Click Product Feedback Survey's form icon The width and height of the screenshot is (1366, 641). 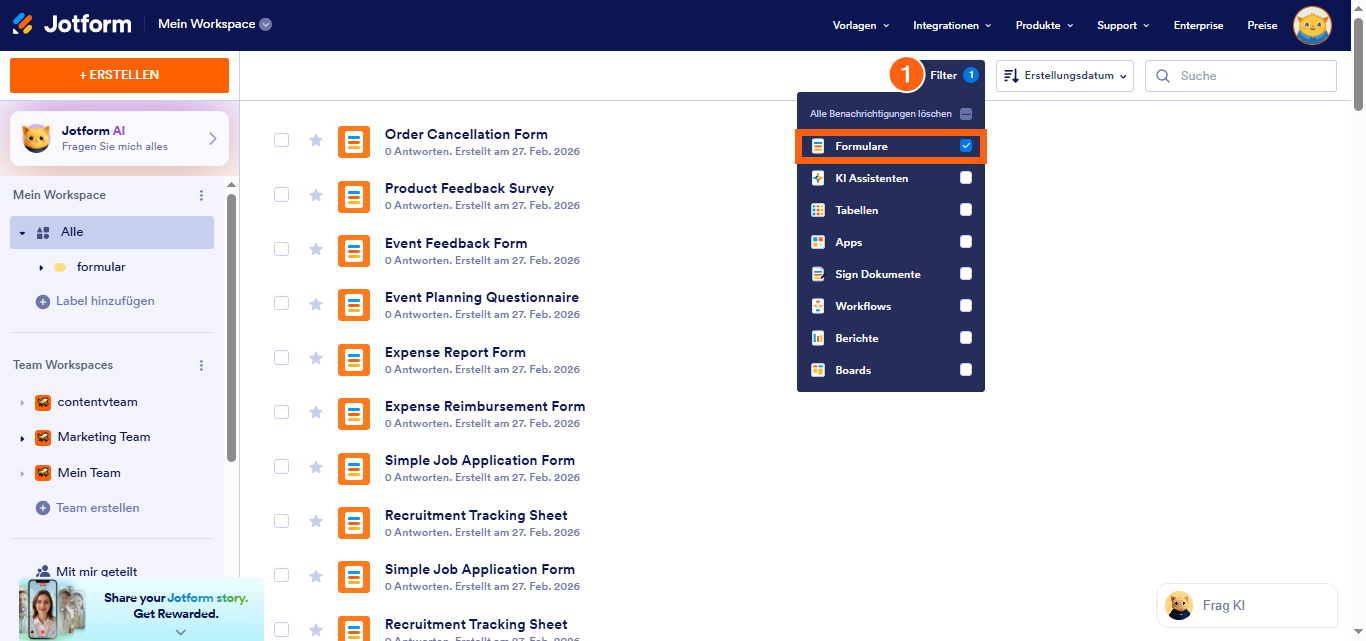pos(354,196)
